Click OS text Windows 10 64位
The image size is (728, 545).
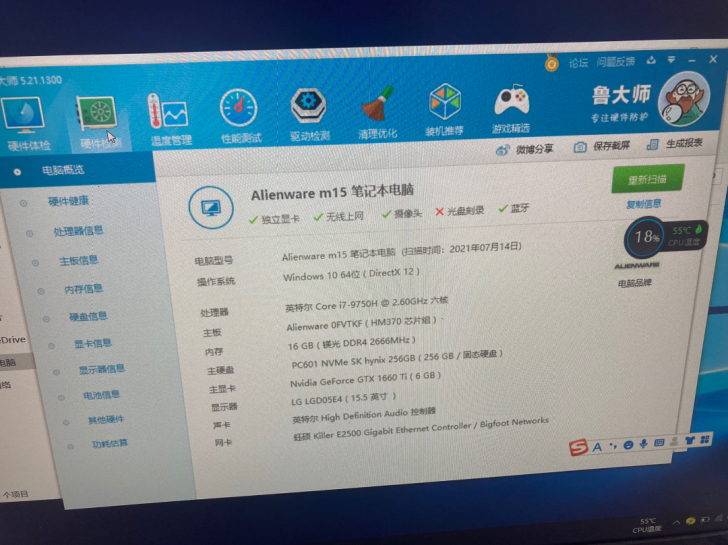click(x=351, y=275)
